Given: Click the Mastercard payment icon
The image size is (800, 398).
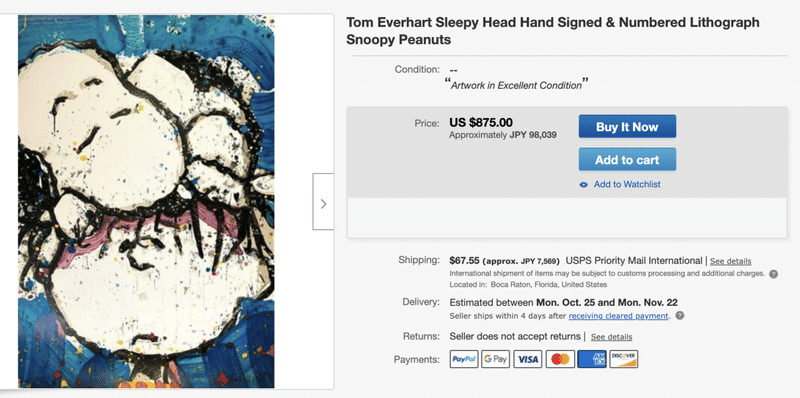Looking at the screenshot, I should 560,359.
